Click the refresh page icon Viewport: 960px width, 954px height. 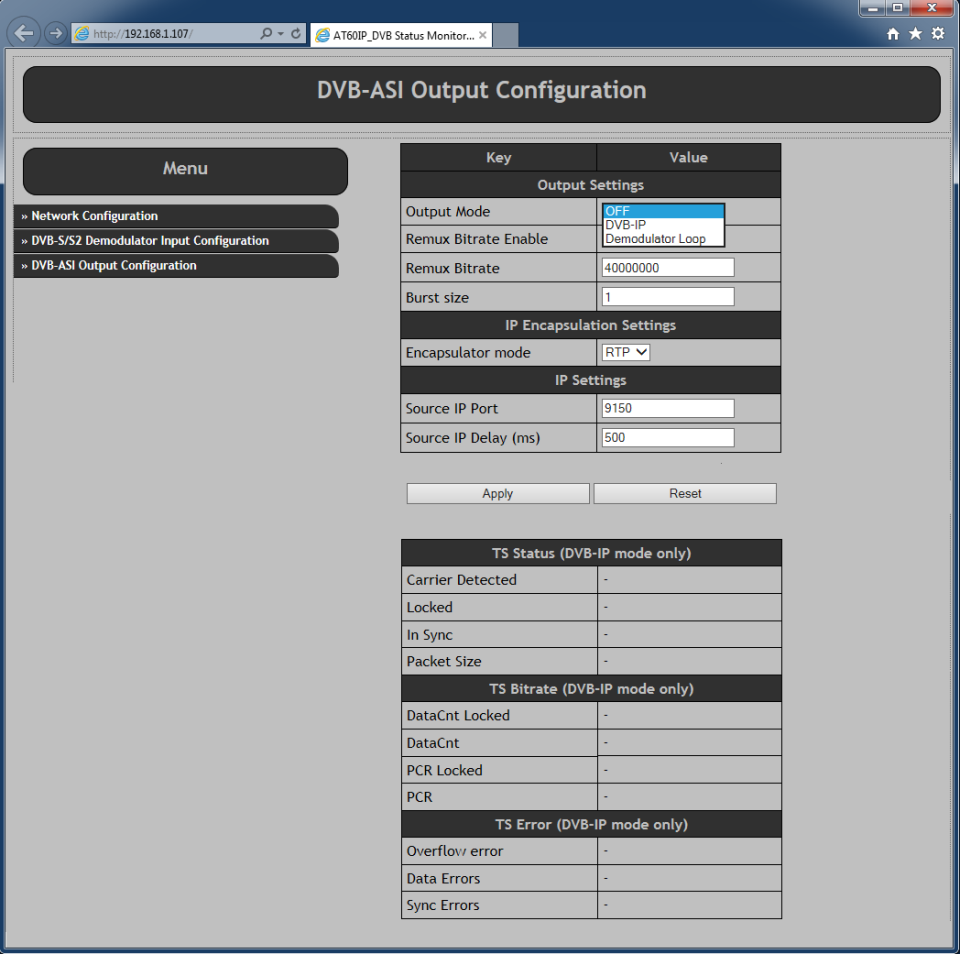click(x=296, y=34)
